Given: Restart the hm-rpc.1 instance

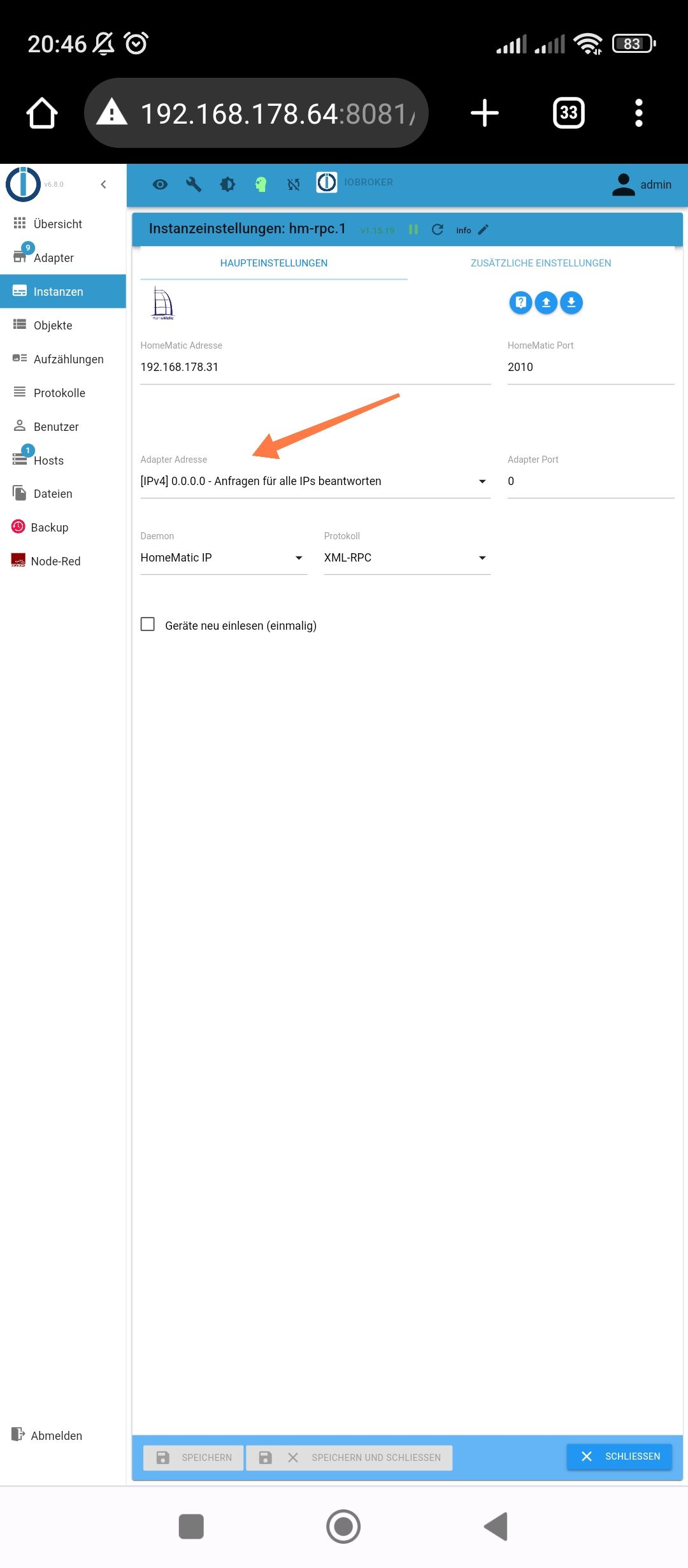Looking at the screenshot, I should click(x=438, y=229).
